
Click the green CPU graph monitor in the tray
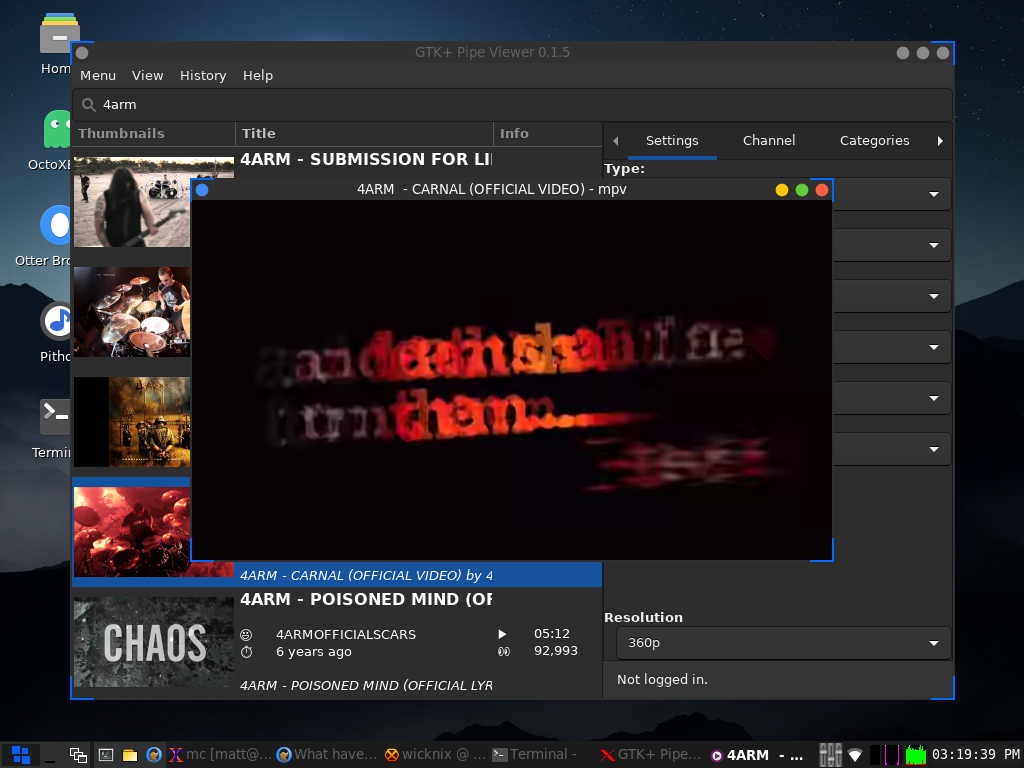click(916, 755)
